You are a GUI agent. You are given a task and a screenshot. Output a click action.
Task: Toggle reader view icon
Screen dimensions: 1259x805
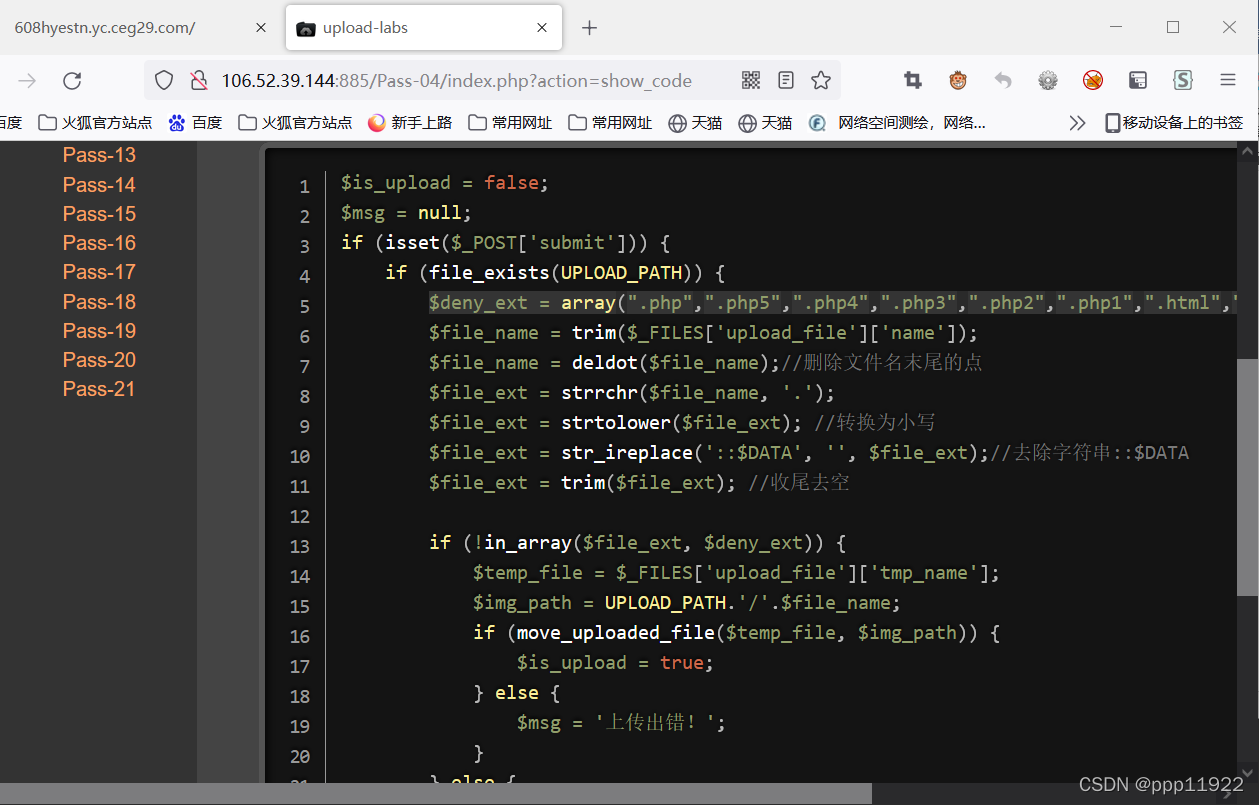786,81
